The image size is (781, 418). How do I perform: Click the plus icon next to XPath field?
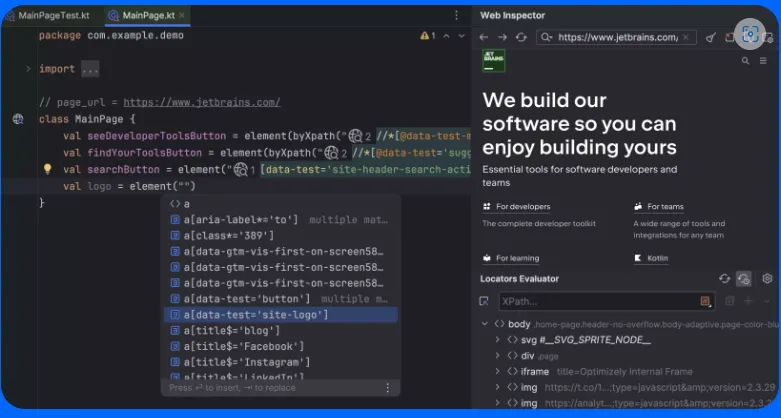[748, 300]
